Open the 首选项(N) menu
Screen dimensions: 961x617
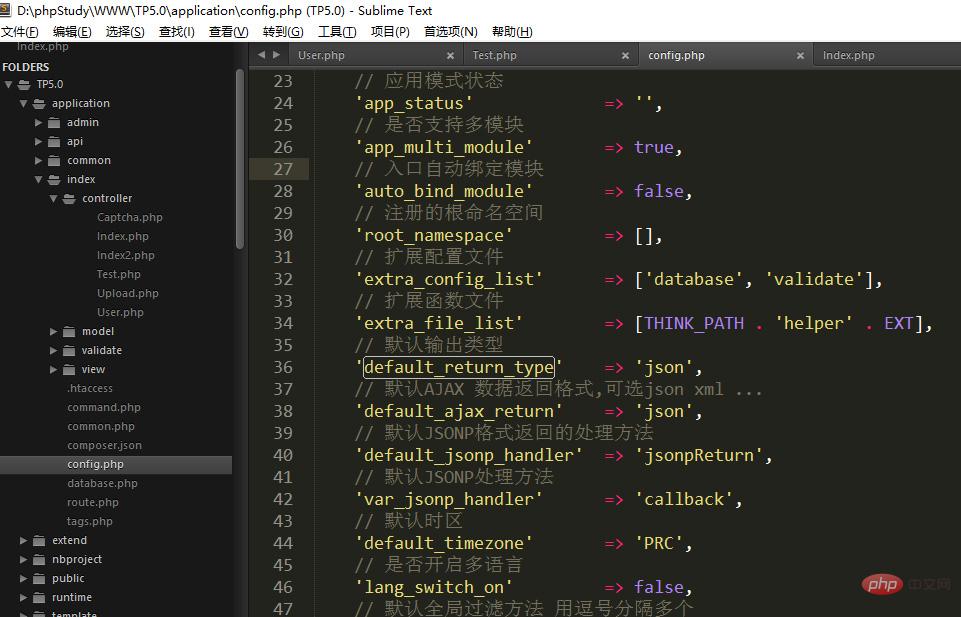[450, 31]
